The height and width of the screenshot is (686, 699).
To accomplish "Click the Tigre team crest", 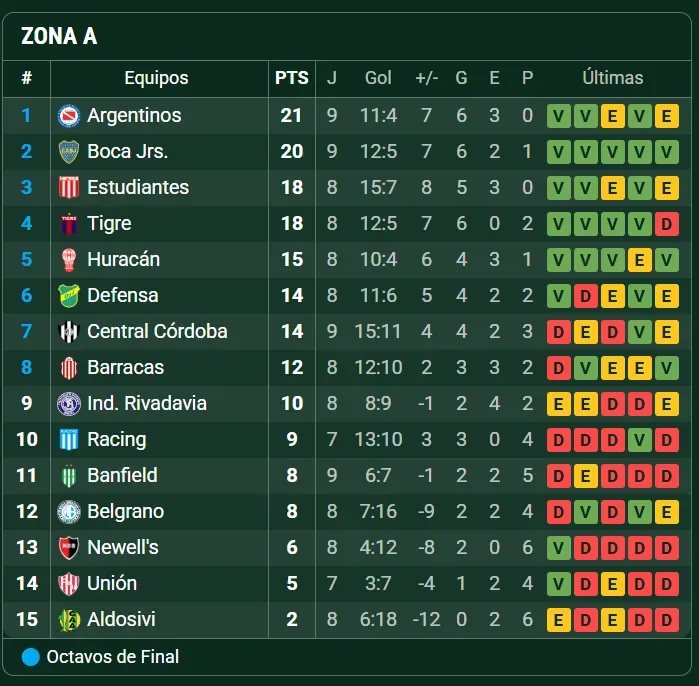I will click(x=68, y=224).
